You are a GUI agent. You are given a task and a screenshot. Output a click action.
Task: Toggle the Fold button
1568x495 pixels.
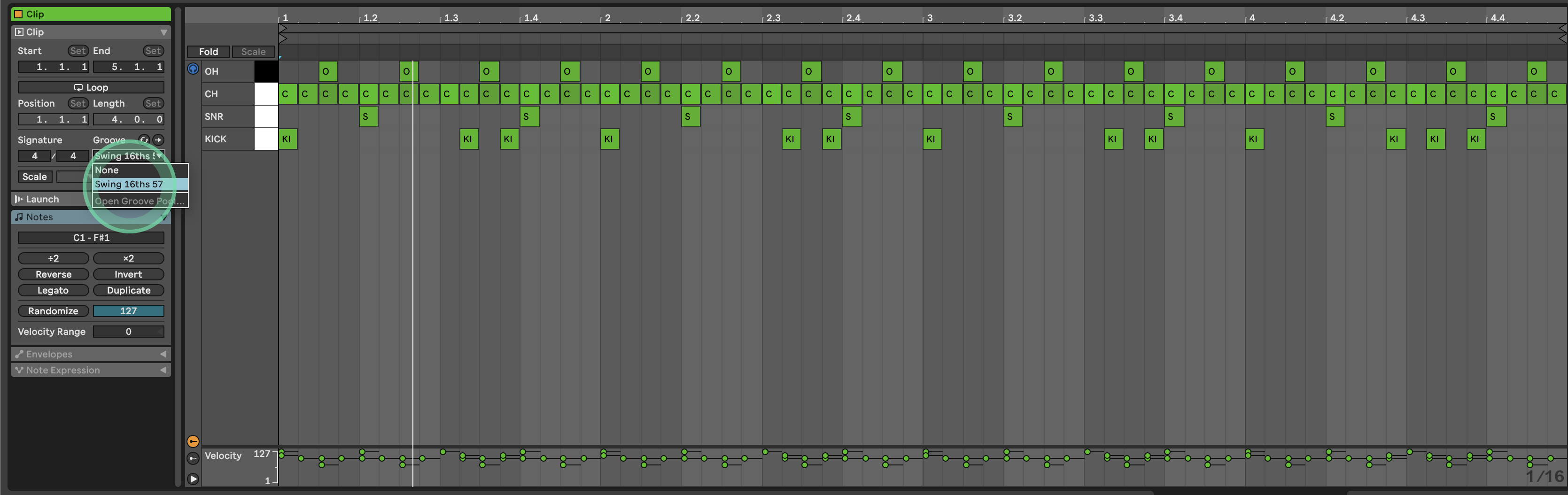(x=208, y=52)
